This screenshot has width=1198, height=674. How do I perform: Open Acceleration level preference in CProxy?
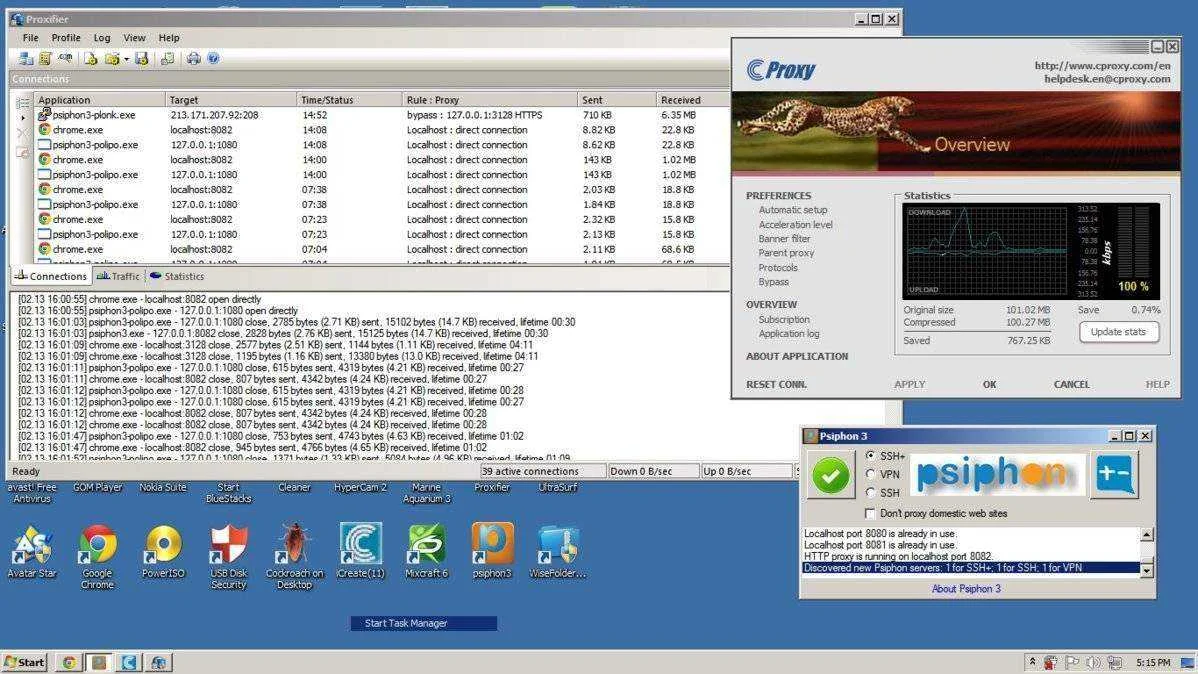[795, 225]
